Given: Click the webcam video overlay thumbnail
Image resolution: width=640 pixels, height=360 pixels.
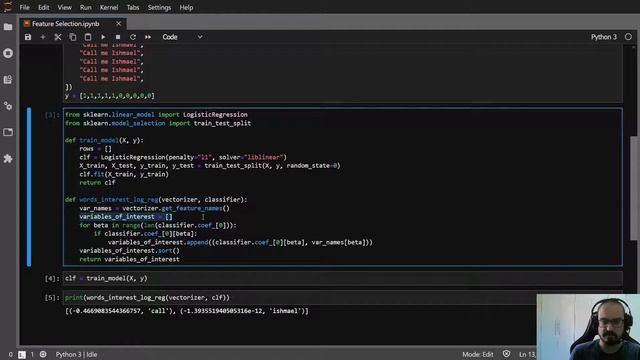Looking at the screenshot, I should tap(588, 327).
